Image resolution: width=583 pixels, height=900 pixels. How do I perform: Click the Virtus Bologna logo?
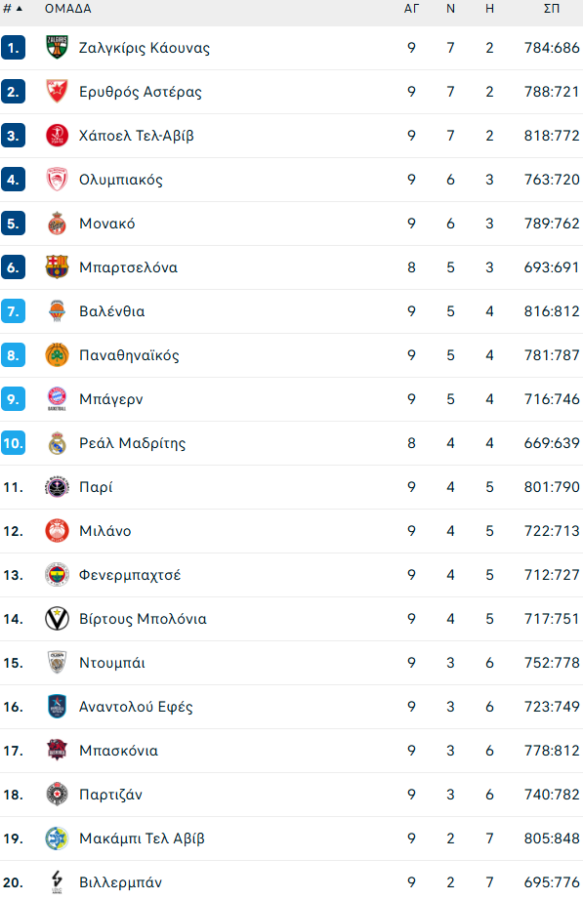point(58,619)
